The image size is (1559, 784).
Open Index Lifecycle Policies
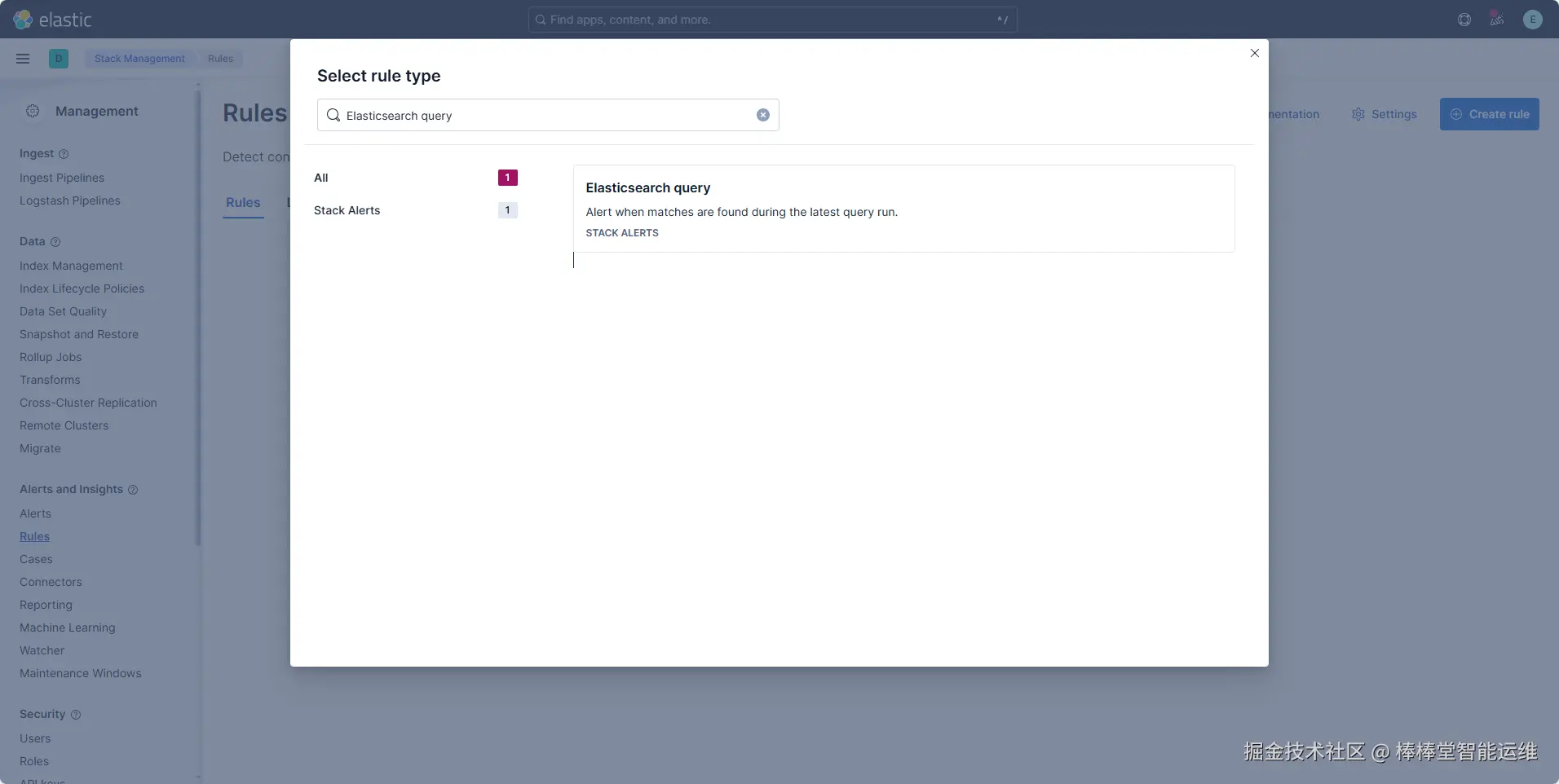82,288
